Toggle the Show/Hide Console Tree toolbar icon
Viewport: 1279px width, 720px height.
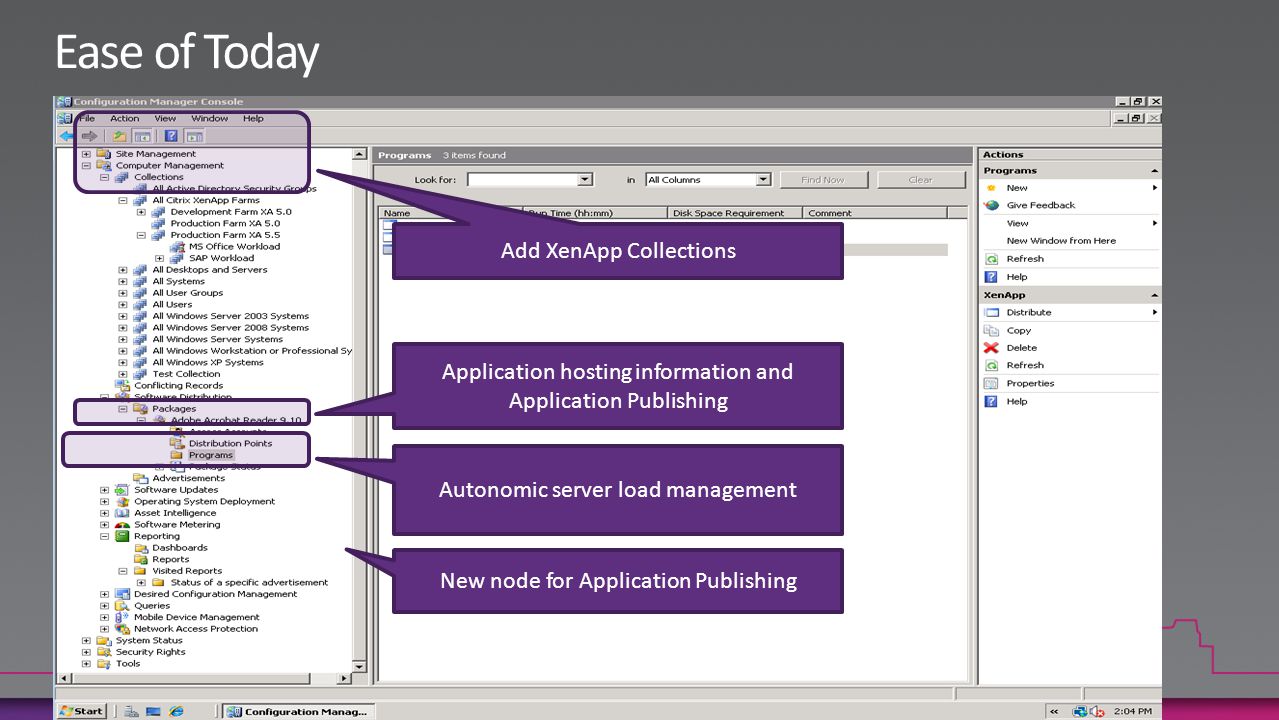point(143,136)
